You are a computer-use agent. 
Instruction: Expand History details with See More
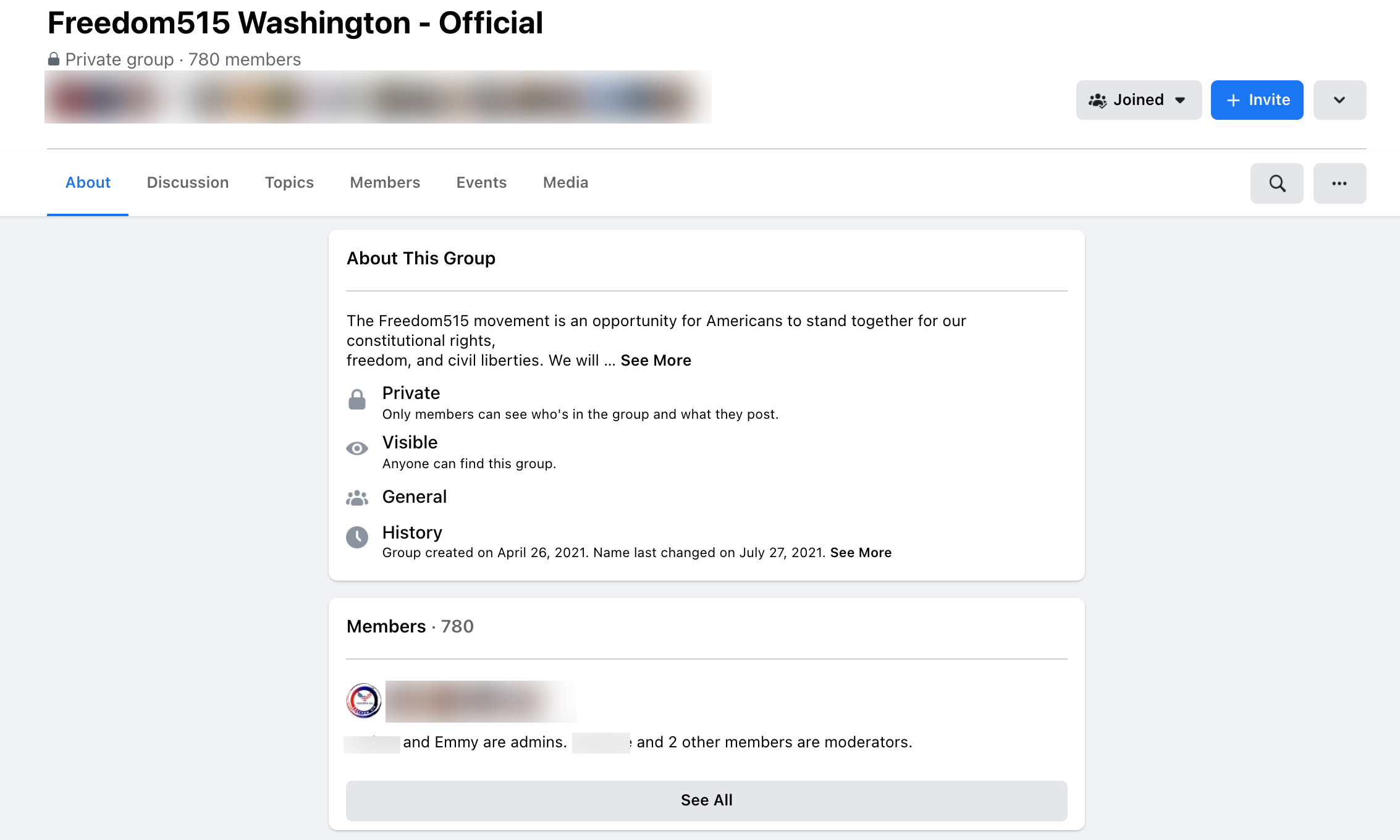coord(861,553)
